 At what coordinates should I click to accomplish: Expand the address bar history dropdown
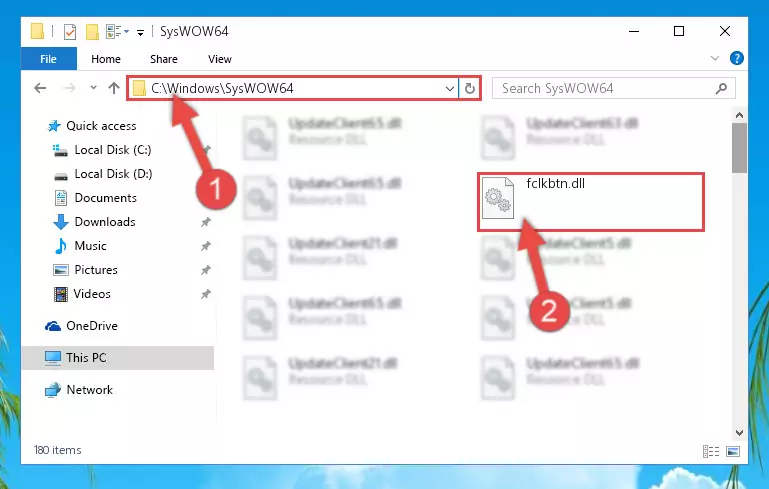pyautogui.click(x=450, y=89)
